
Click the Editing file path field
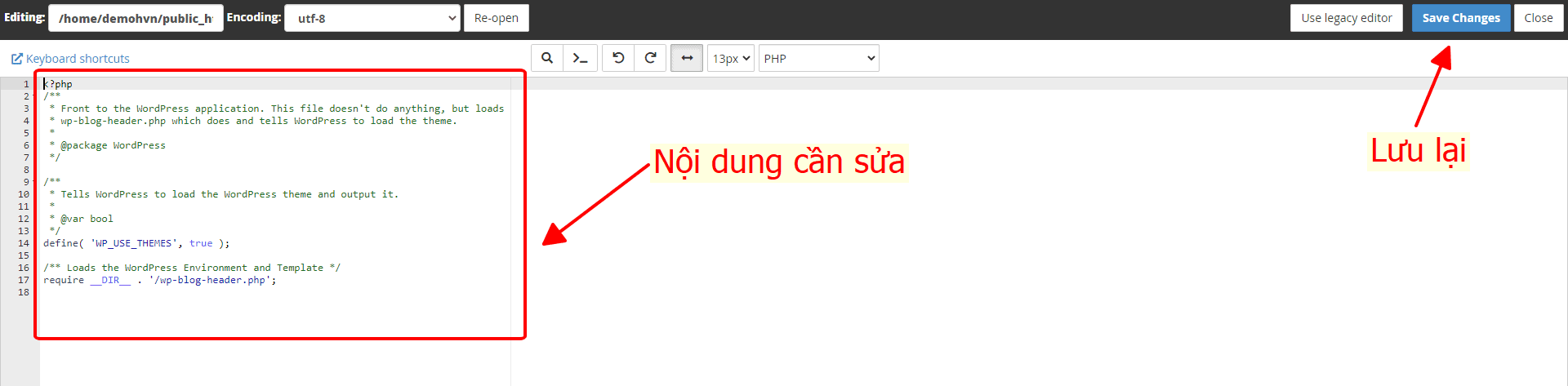click(x=136, y=18)
